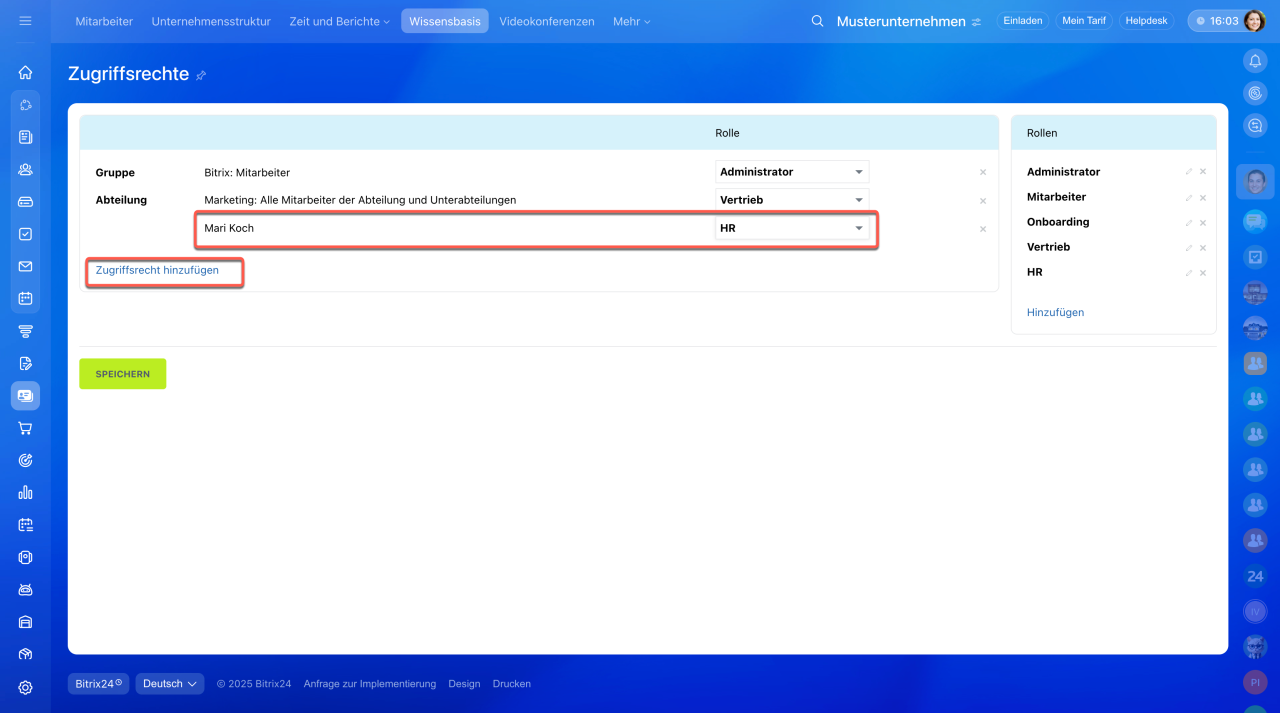The height and width of the screenshot is (713, 1280).
Task: Expand the HR role dropdown for Mari Koch
Action: (791, 228)
